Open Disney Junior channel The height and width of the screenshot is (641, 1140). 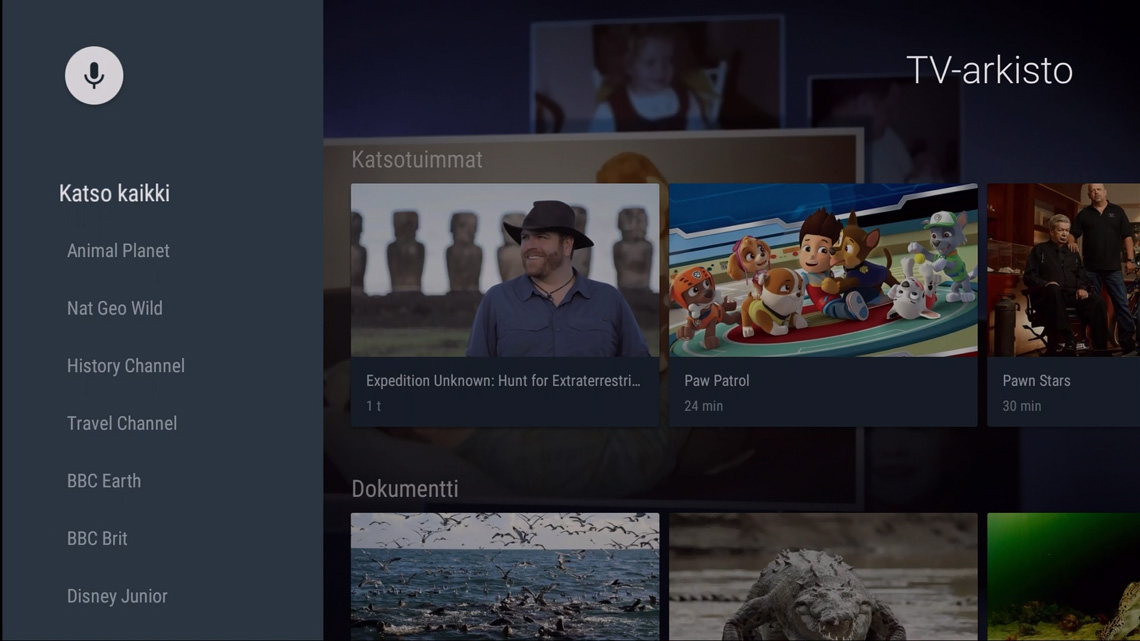(117, 596)
